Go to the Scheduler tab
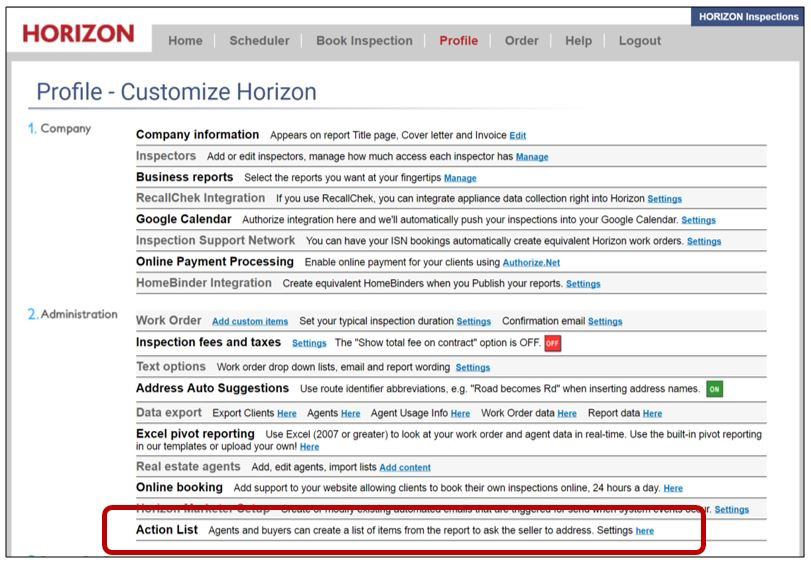 point(259,41)
